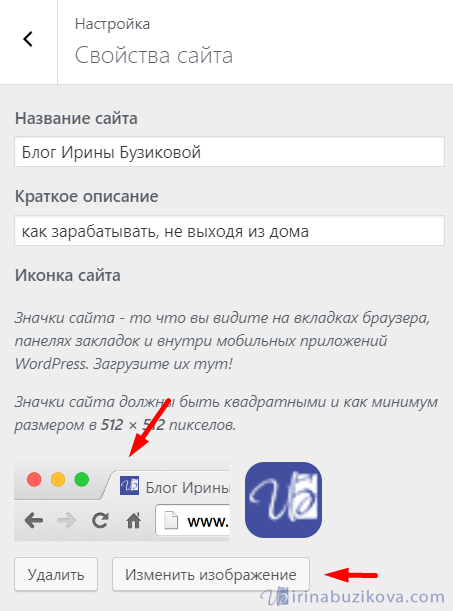Click the Удалить button

coord(56,574)
